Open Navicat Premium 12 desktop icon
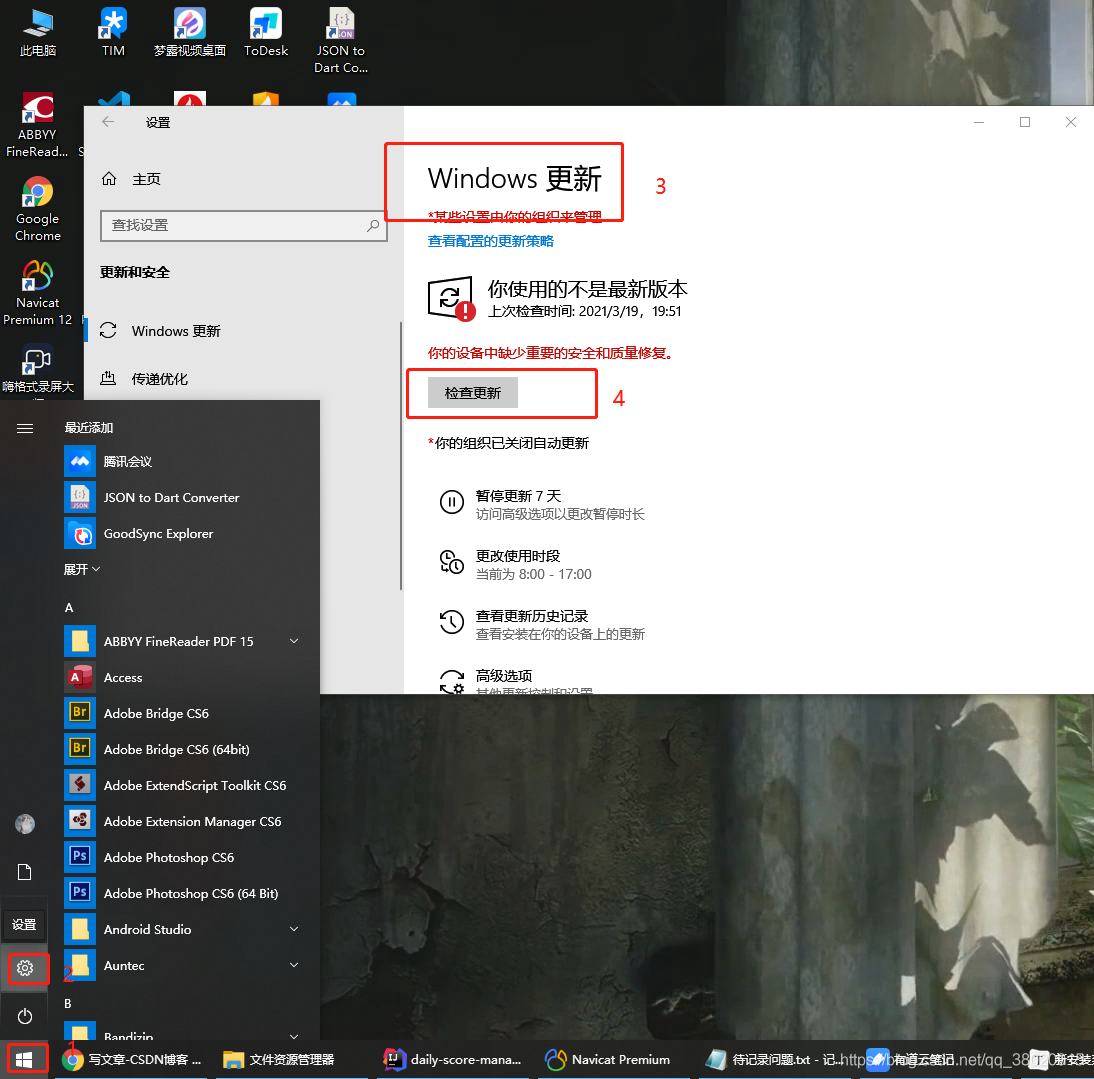Viewport: 1094px width, 1079px height. click(x=38, y=293)
